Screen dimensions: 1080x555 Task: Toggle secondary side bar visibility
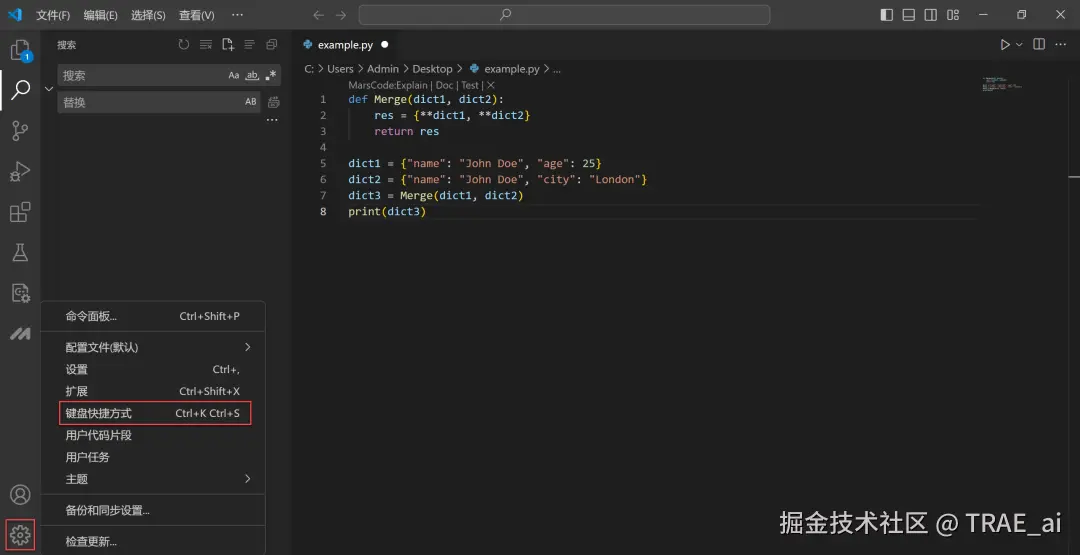(931, 15)
